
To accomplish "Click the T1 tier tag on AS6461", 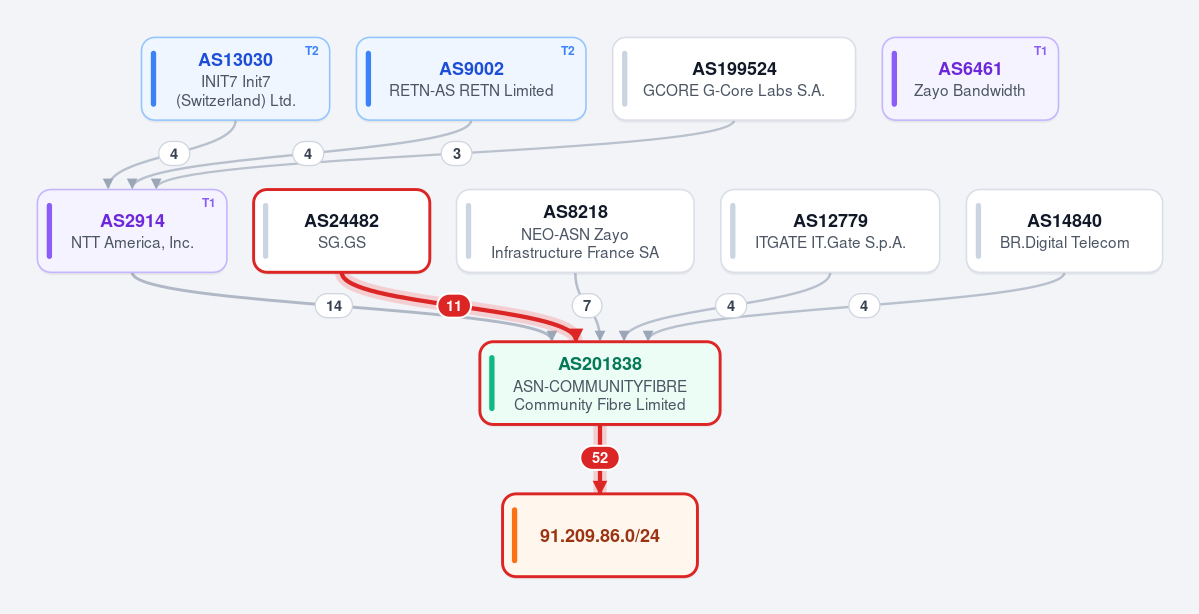I will pyautogui.click(x=1040, y=50).
